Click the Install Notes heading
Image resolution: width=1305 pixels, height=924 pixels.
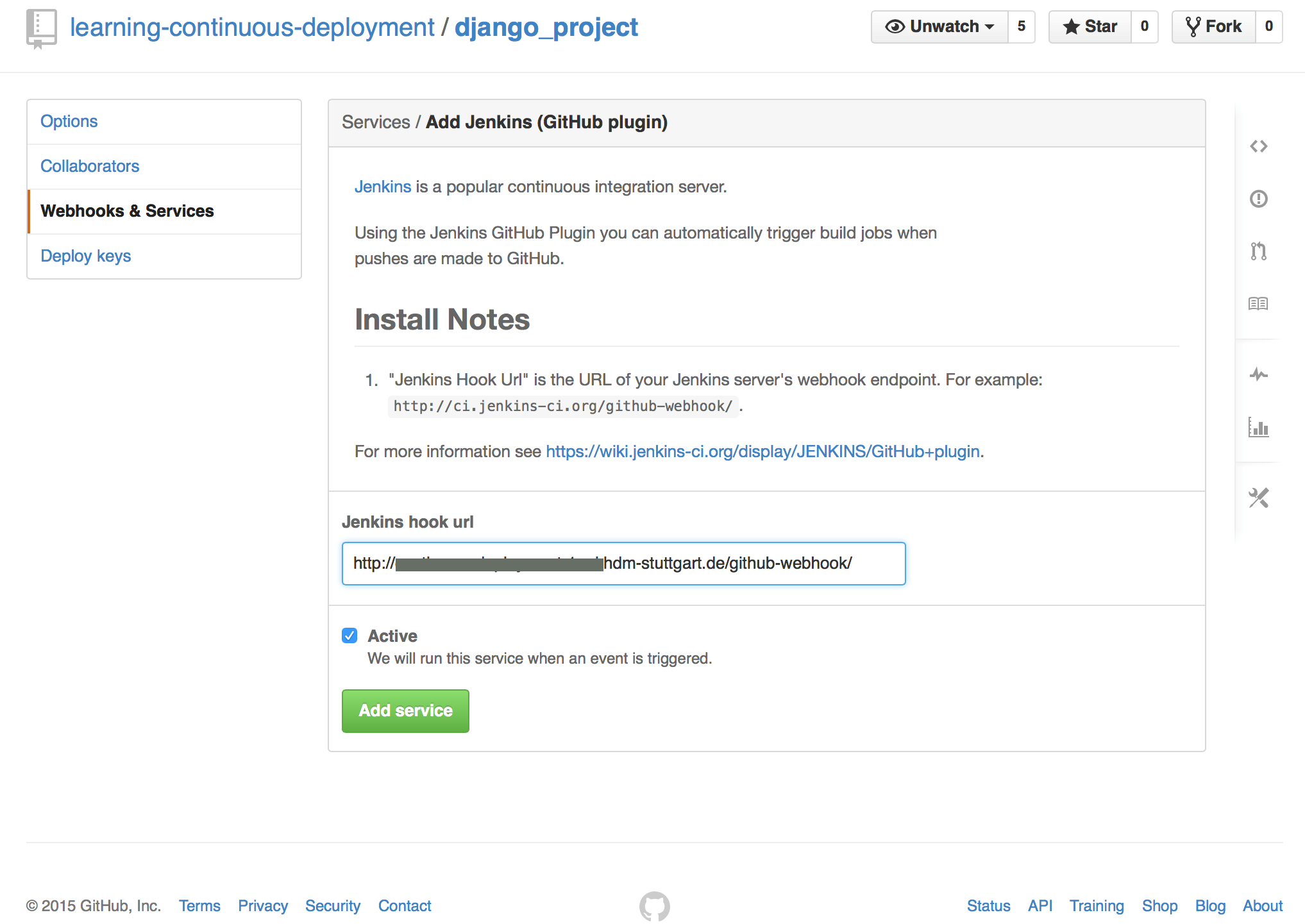(x=442, y=319)
